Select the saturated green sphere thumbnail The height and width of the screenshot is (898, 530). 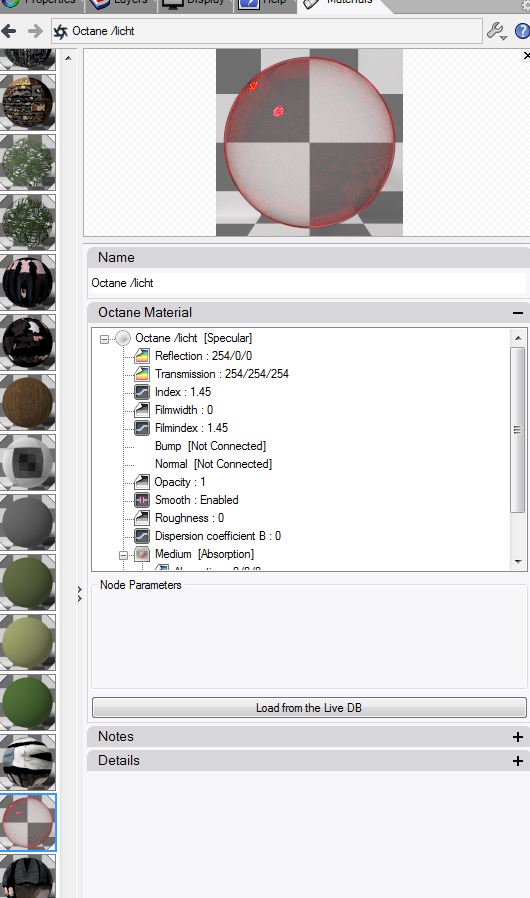(28, 703)
